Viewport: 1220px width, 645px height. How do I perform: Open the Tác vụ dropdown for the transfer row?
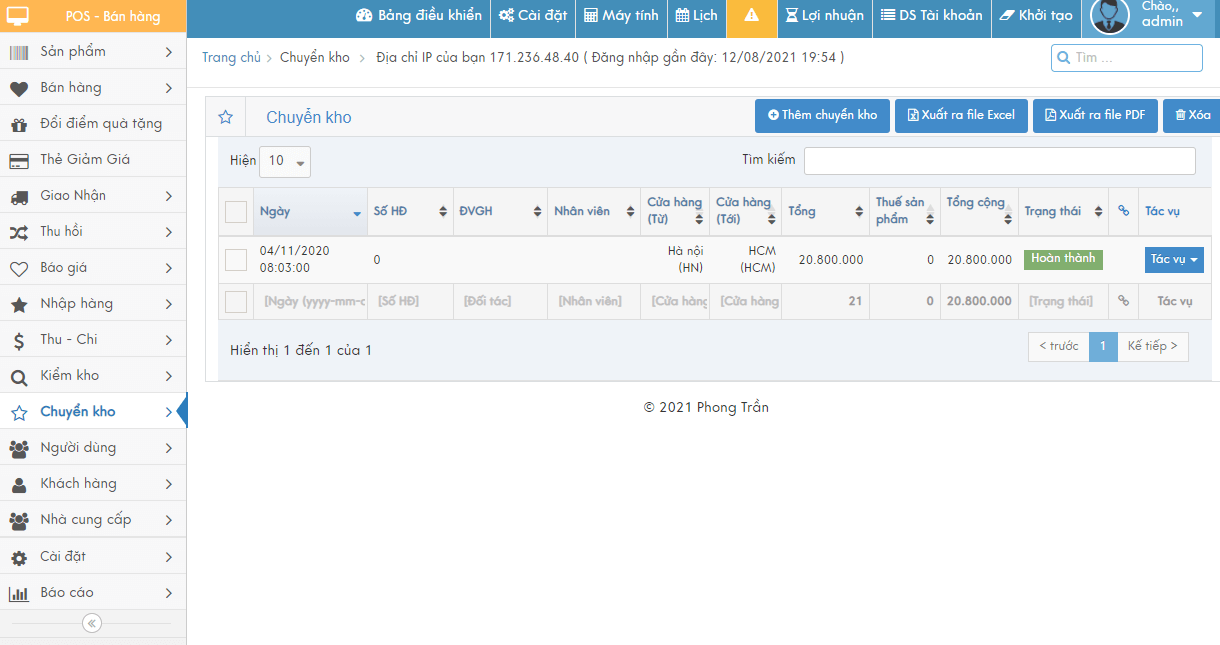[x=1173, y=260]
